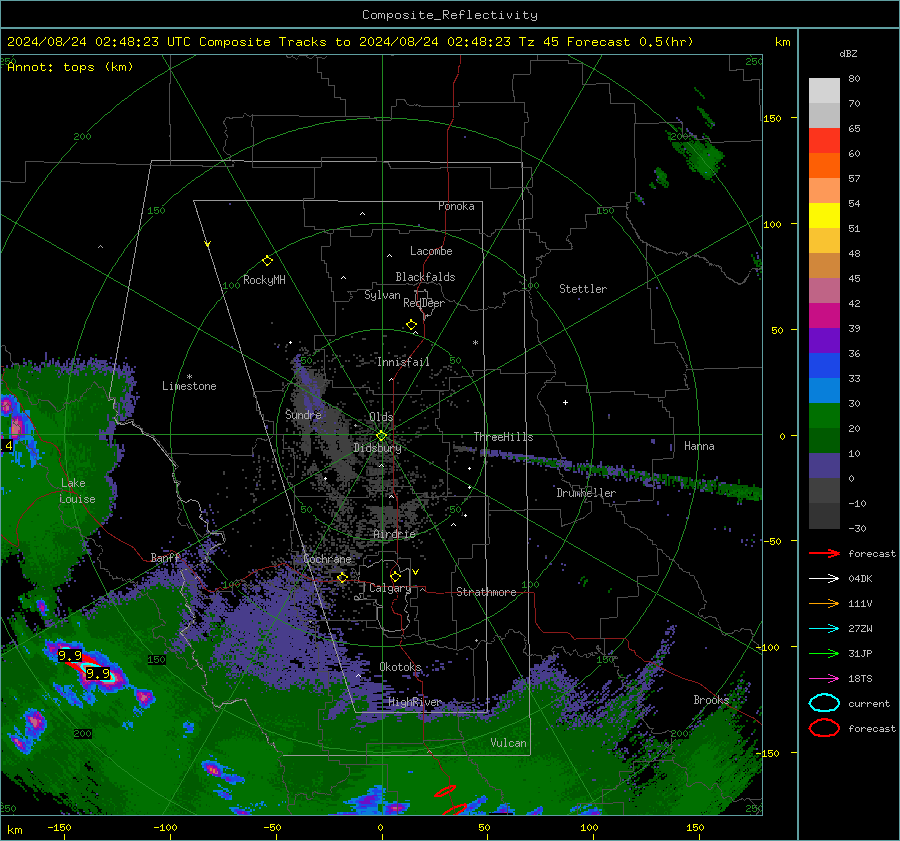Select the Brooks label on the map
Screen dimensions: 900x841
[711, 700]
